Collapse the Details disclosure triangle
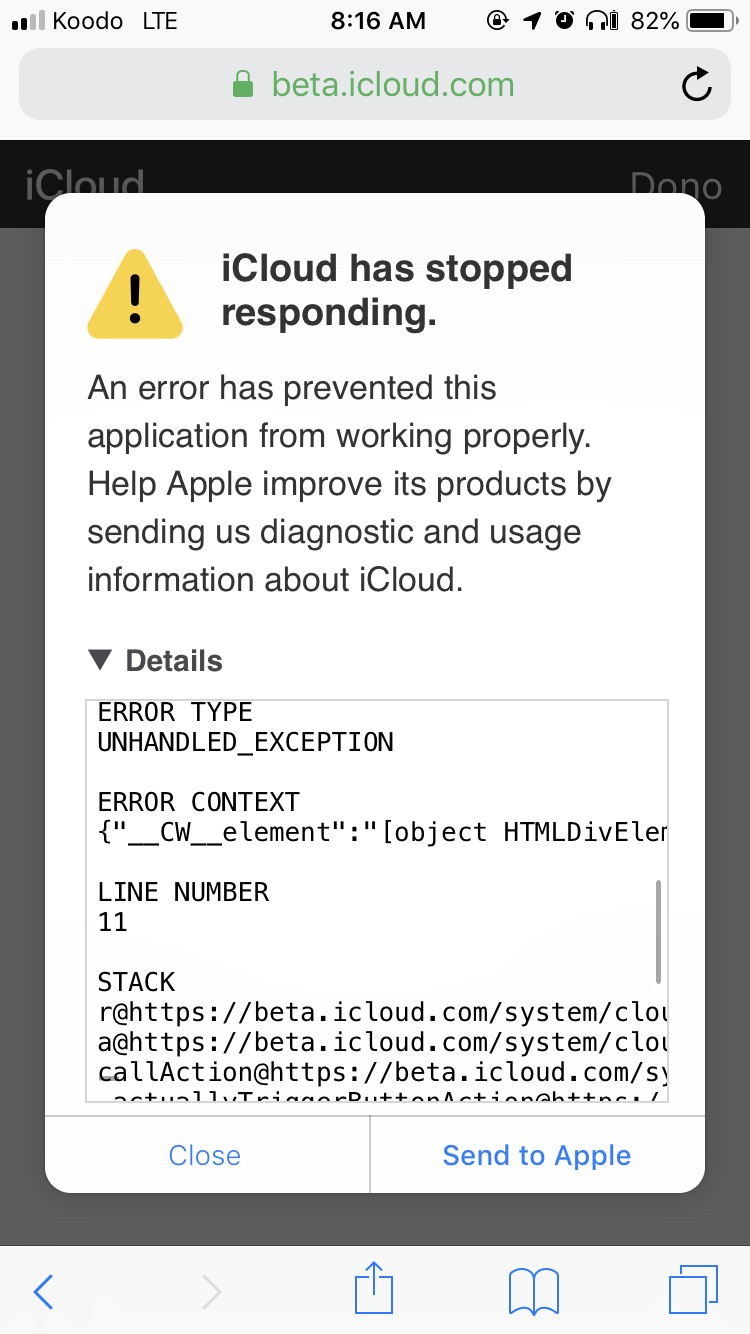This screenshot has height=1334, width=750. pos(100,660)
